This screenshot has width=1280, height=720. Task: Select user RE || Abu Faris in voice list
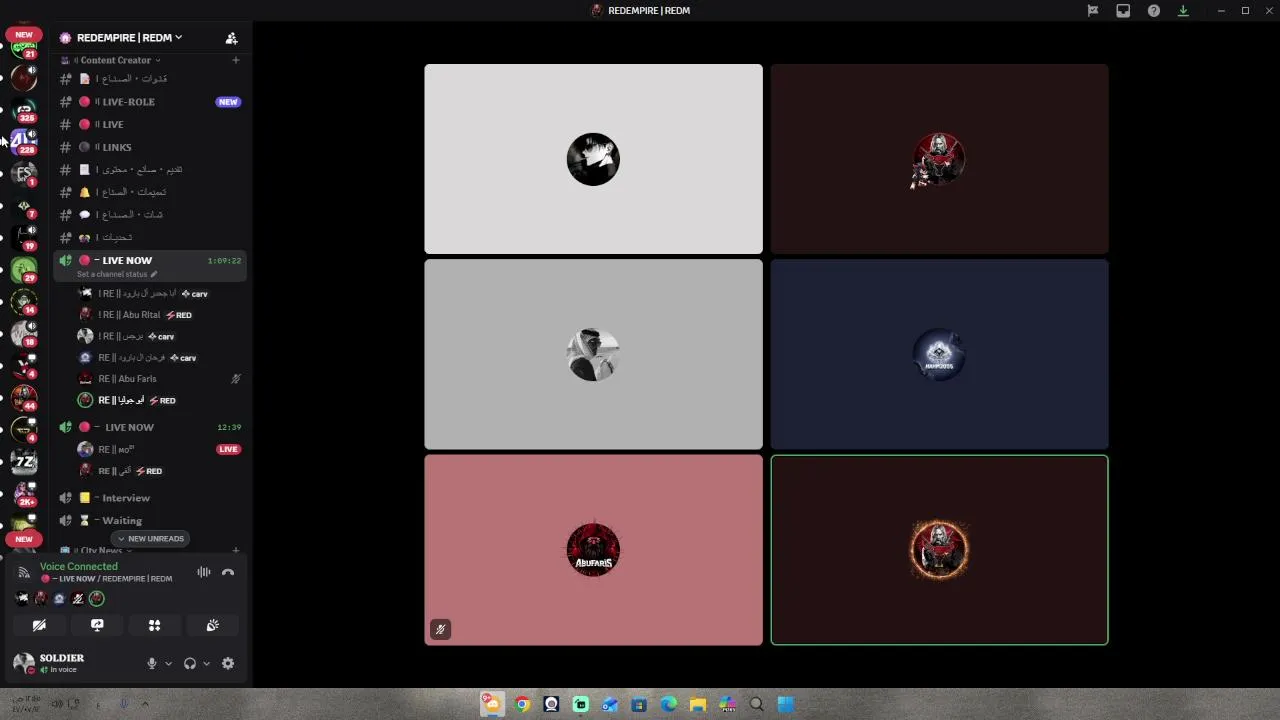(x=160, y=379)
